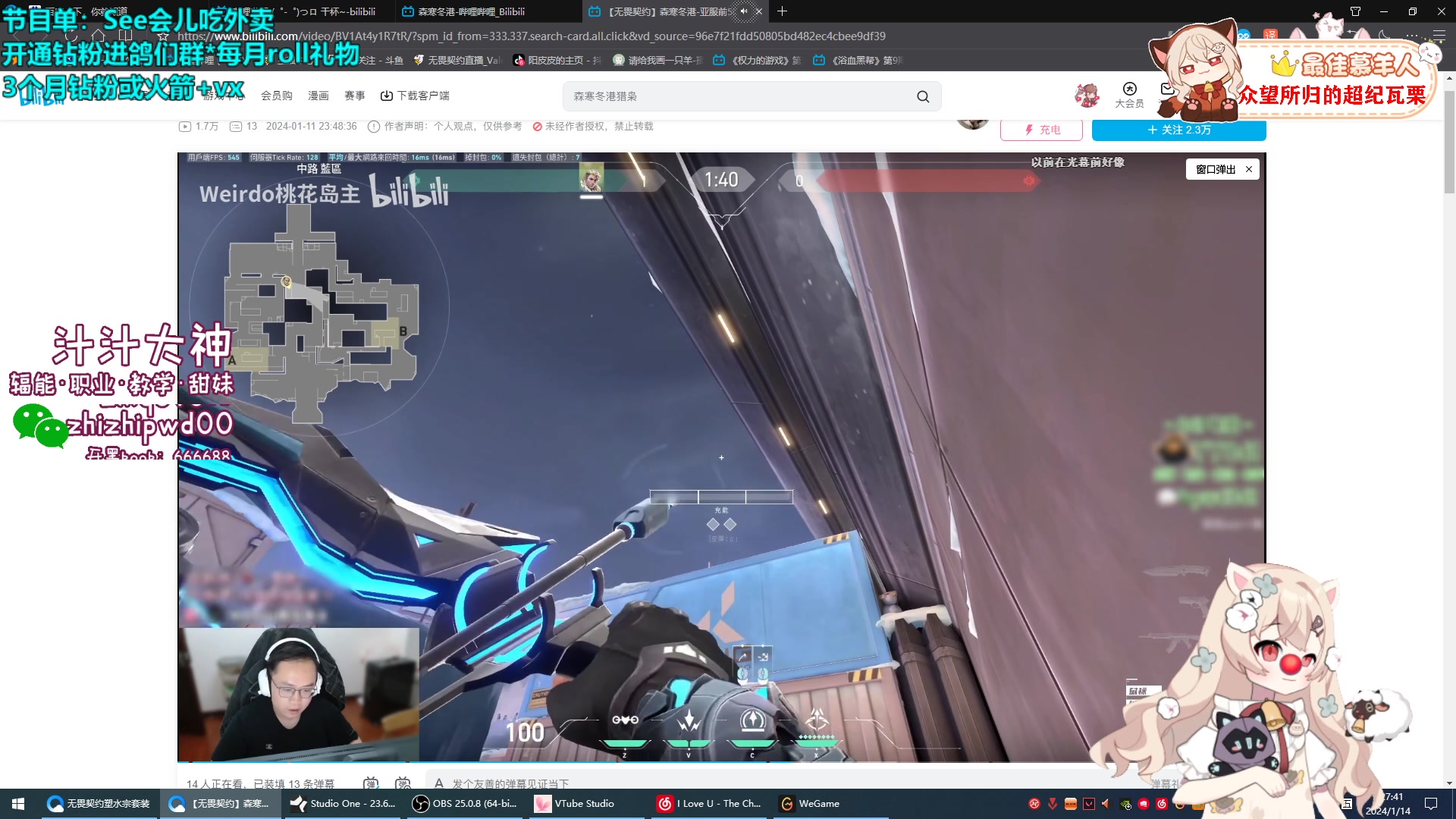Open taskbar item 无畏契约塑水宗套装
1456x819 pixels.
[99, 803]
